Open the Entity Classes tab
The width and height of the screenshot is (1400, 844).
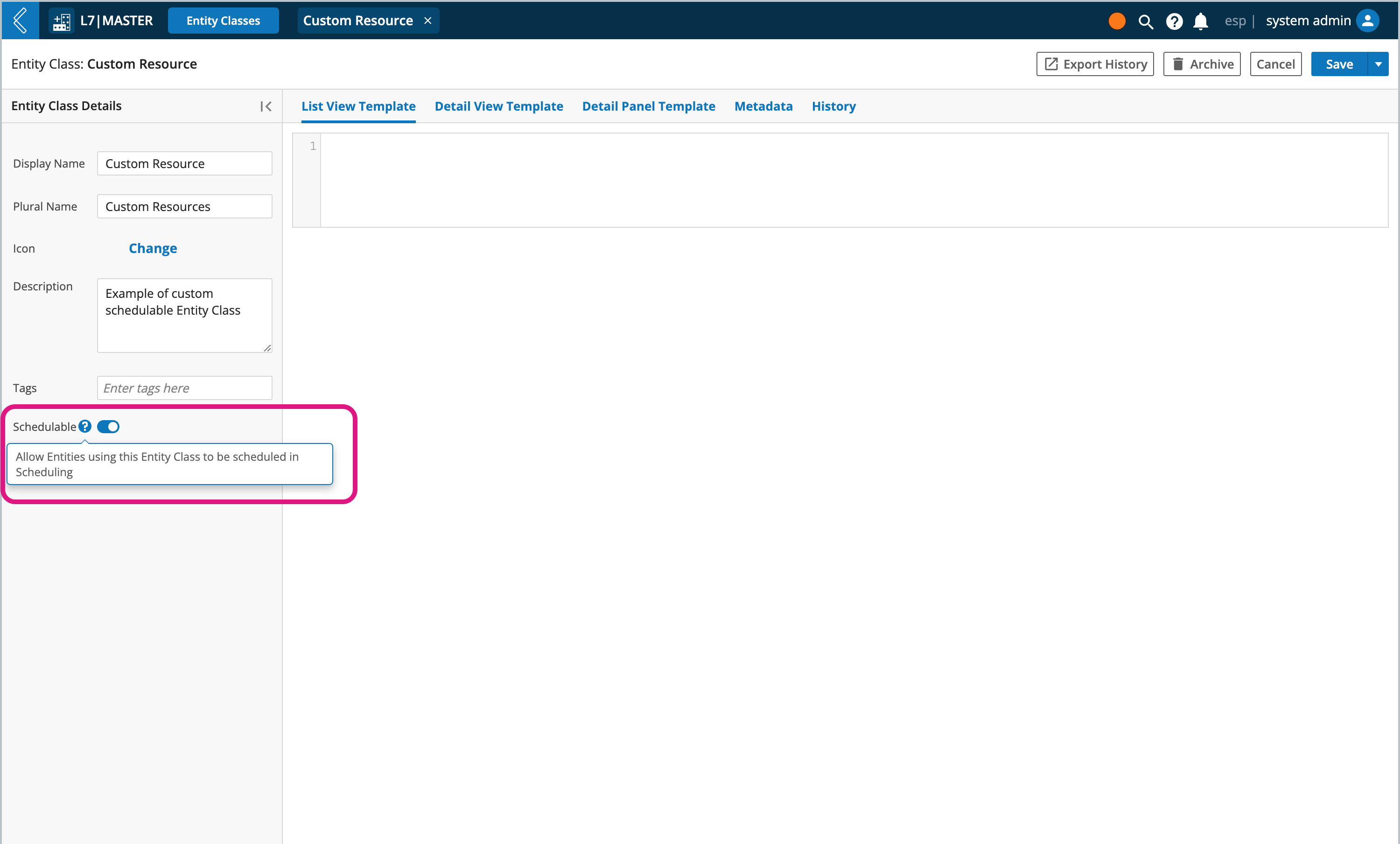coord(223,21)
